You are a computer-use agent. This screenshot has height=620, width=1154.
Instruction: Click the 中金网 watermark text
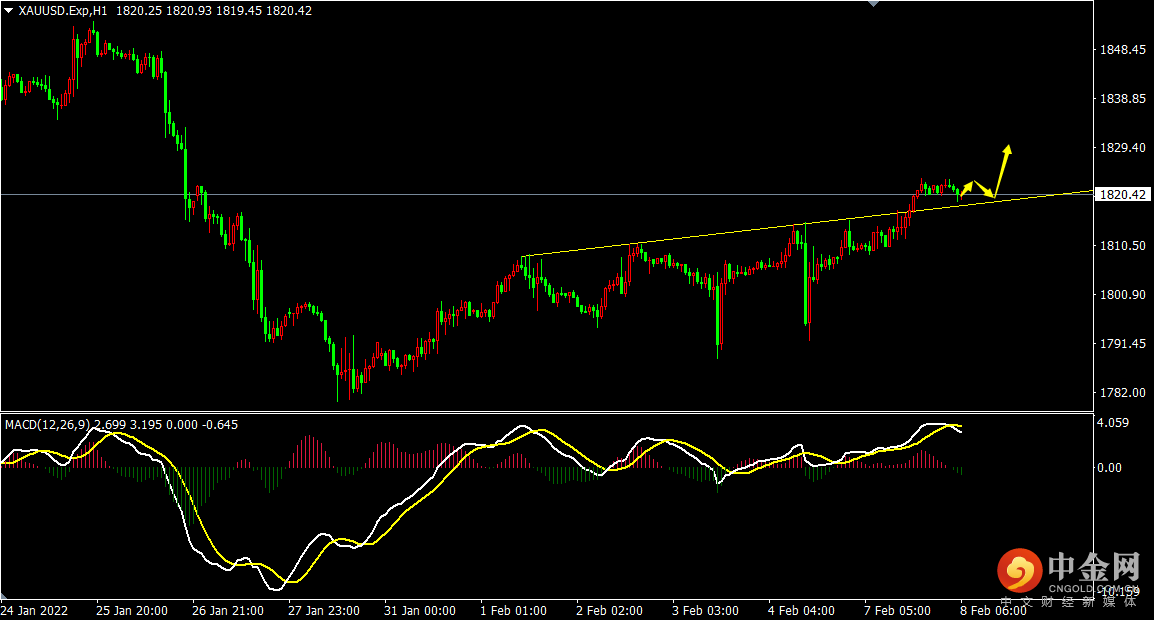[x=1093, y=566]
